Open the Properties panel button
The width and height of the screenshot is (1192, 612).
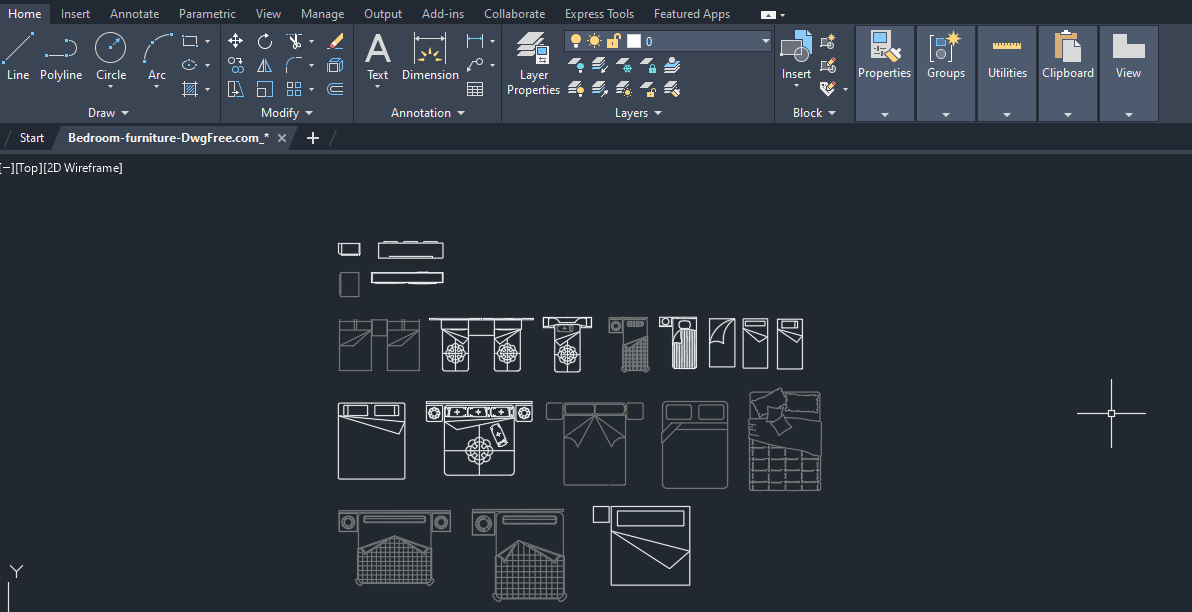884,73
